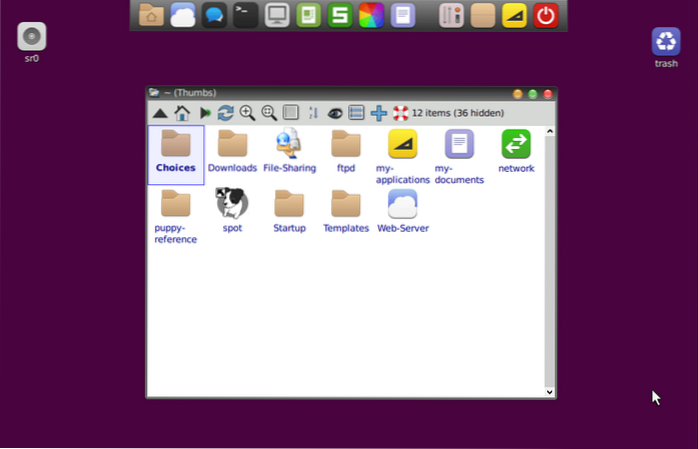
Task: Click the sort order arrows icon
Action: pyautogui.click(x=313, y=114)
